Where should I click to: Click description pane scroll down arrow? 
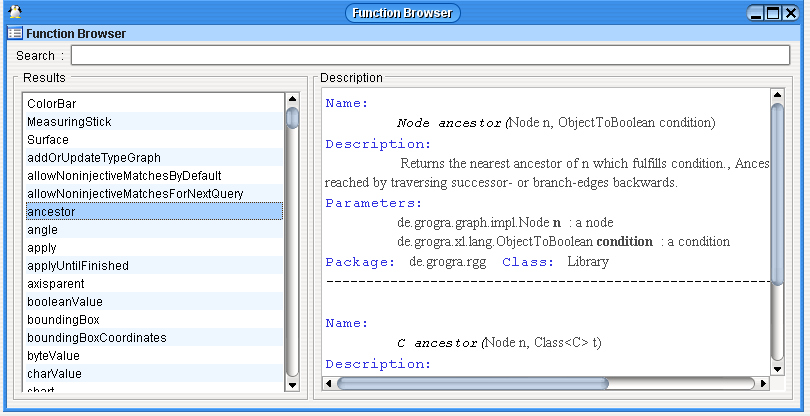777,366
